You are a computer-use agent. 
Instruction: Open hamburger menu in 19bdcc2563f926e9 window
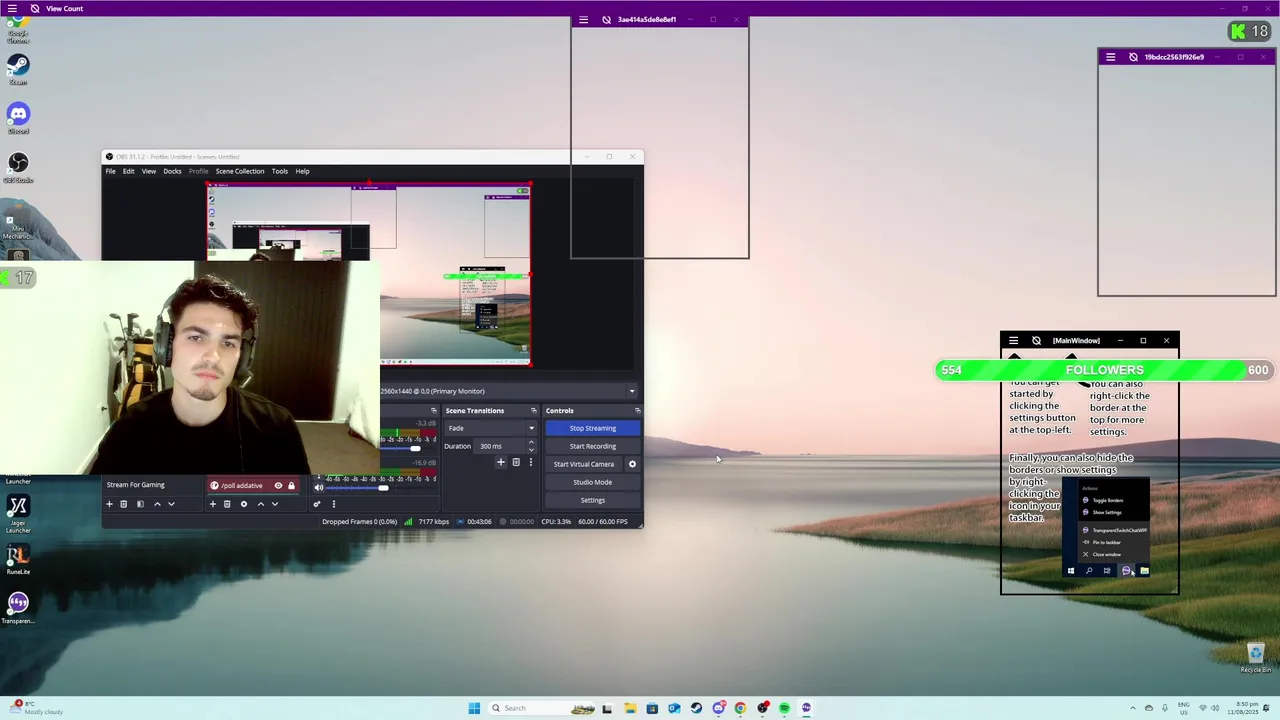(1110, 57)
